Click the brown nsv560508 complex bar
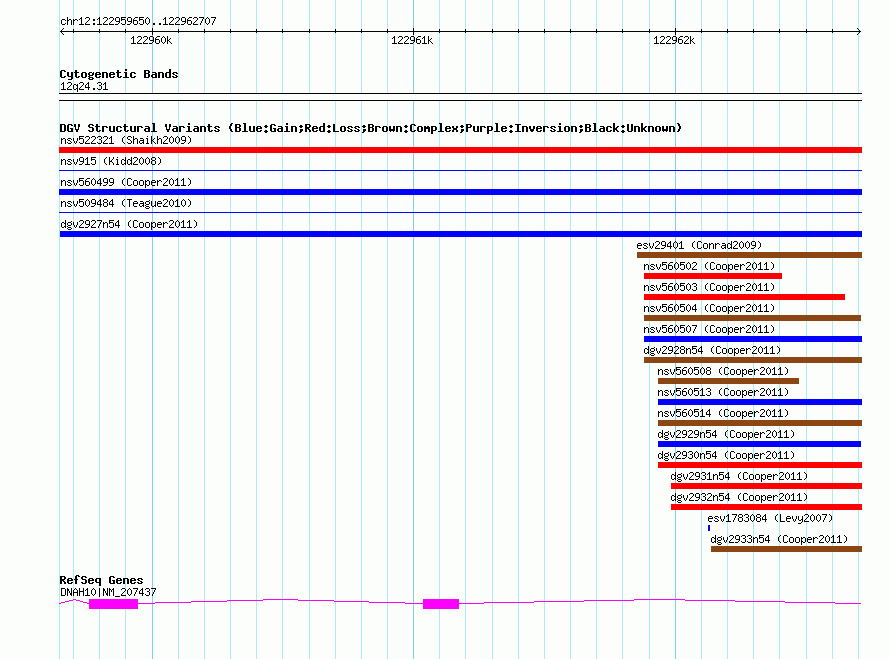Screen dimensions: 890x659 point(728,381)
